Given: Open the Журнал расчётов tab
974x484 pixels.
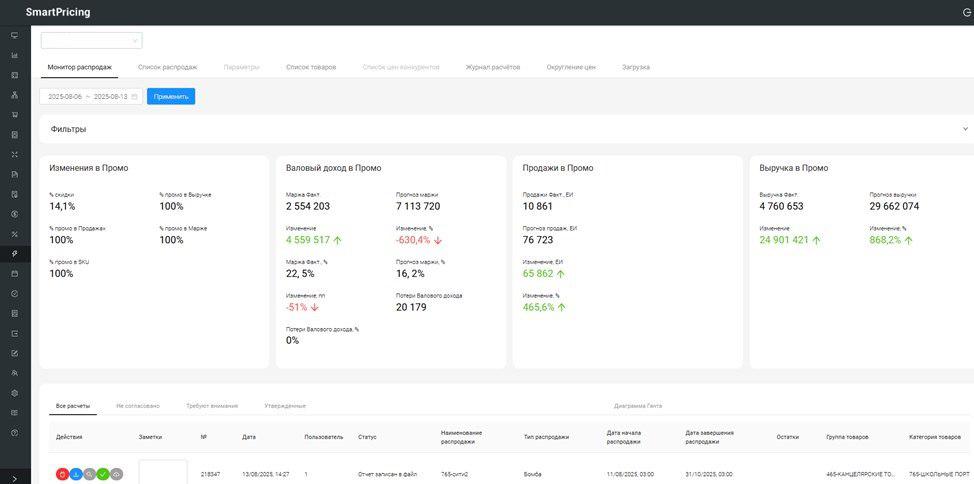Looking at the screenshot, I should (x=492, y=67).
